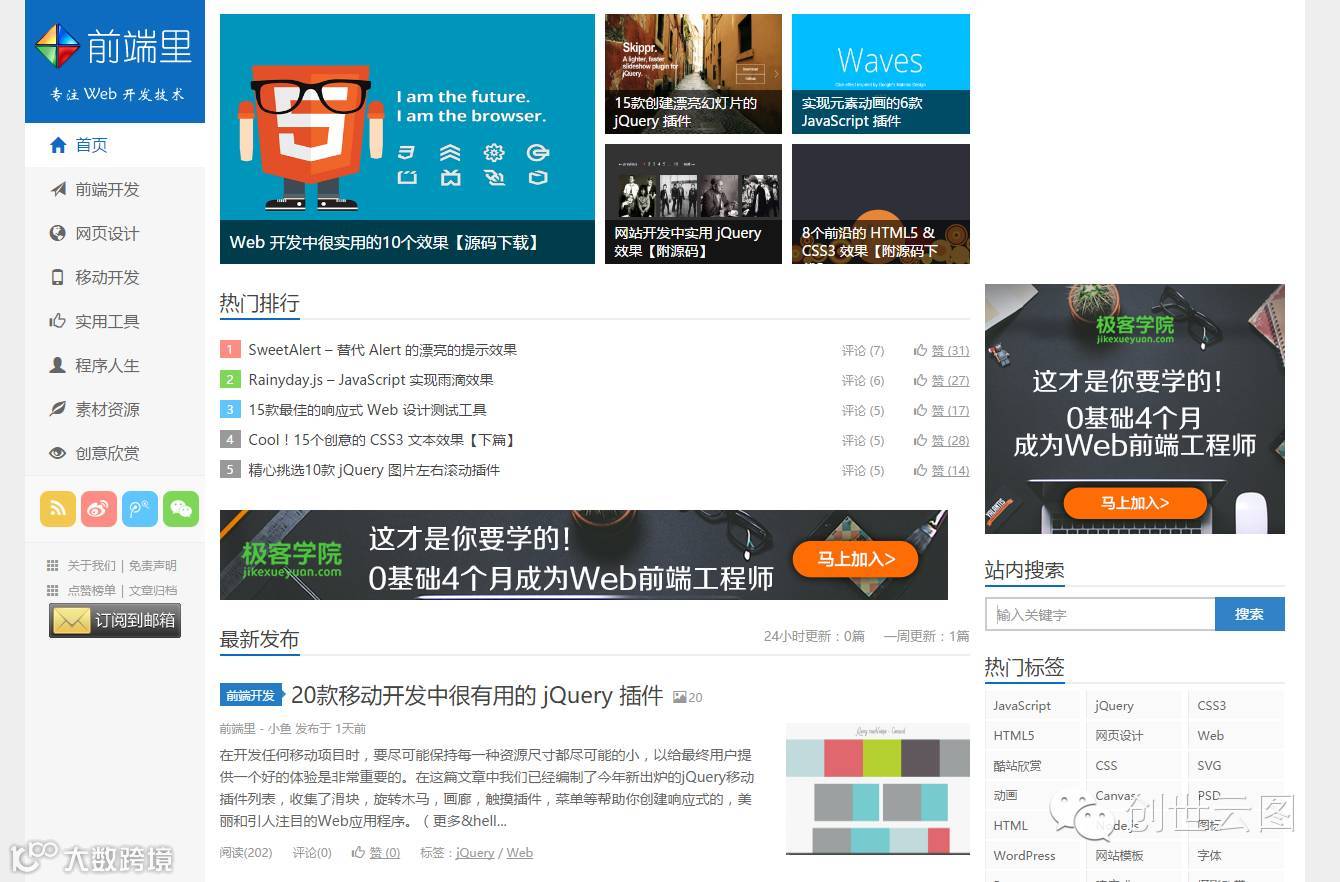Focus the 输入关键字 search field
1340x882 pixels.
pos(1100,614)
